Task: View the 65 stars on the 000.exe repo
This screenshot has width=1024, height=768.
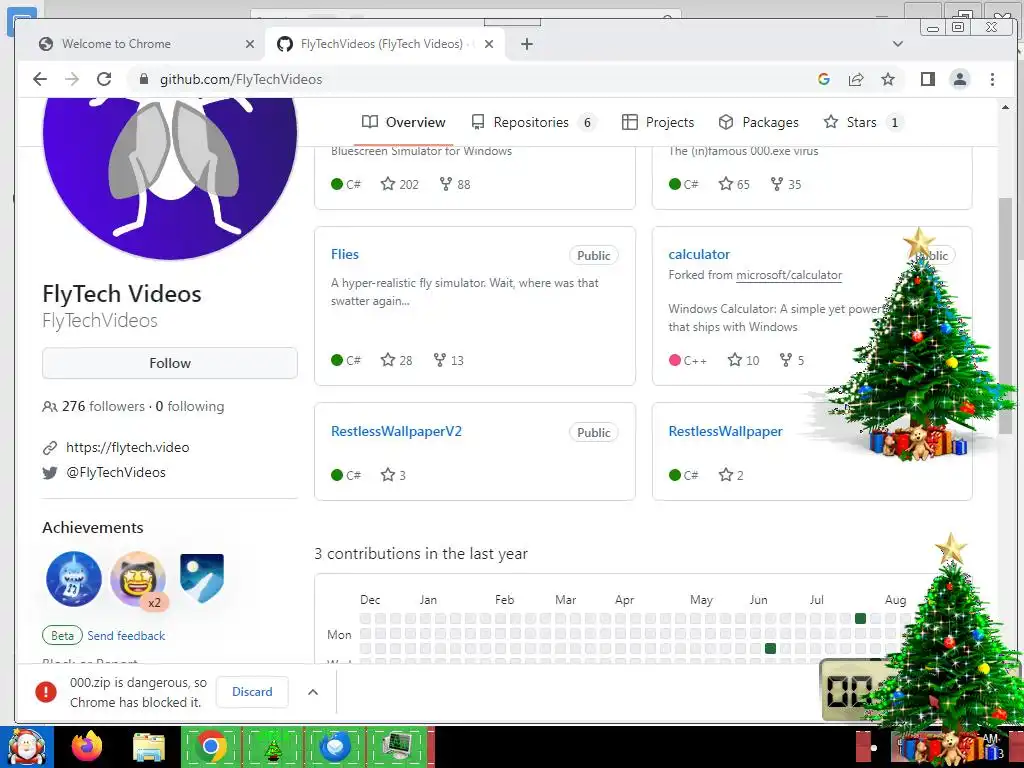Action: tap(734, 184)
